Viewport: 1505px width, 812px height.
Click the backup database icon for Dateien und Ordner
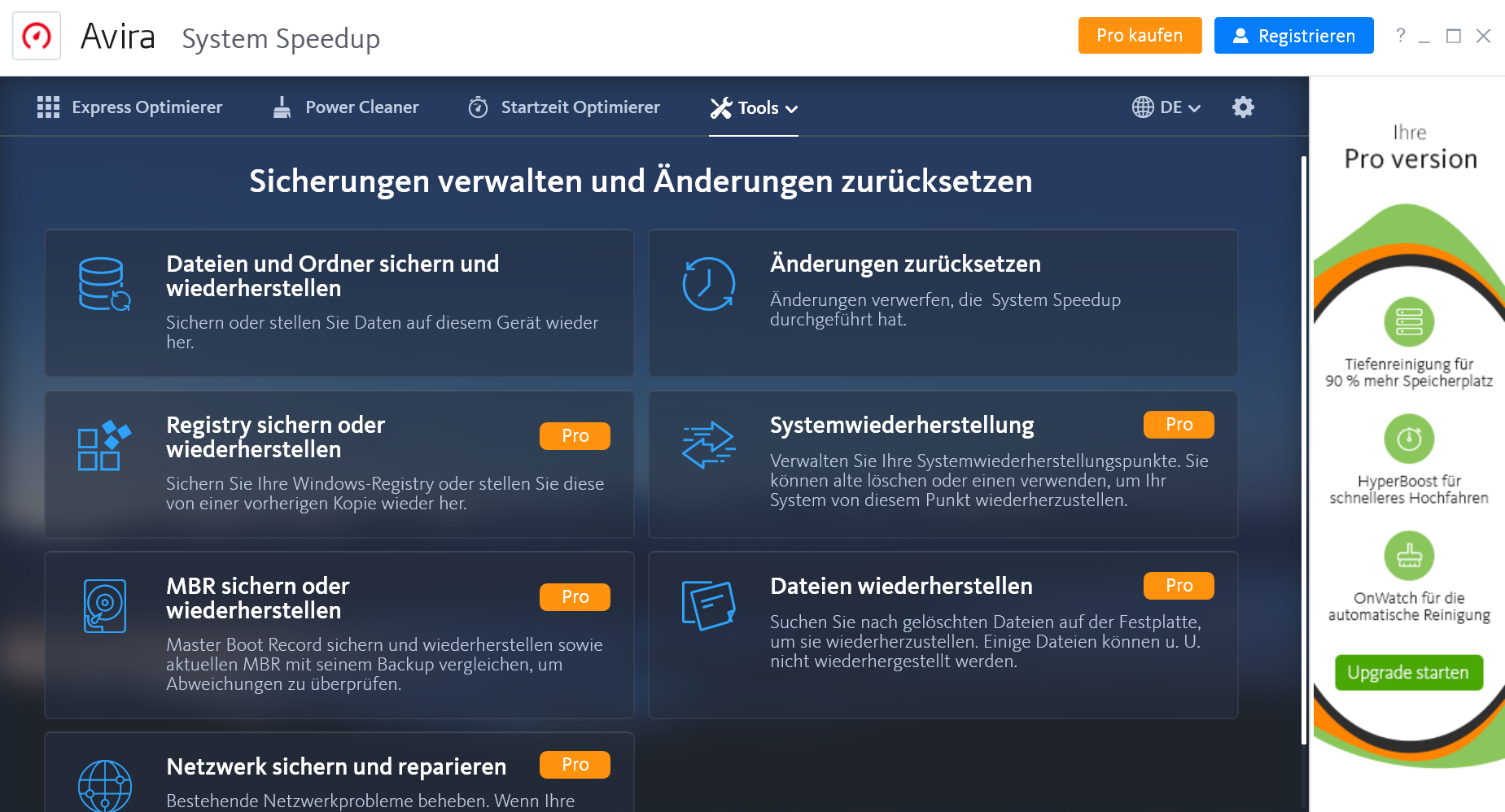tap(103, 285)
